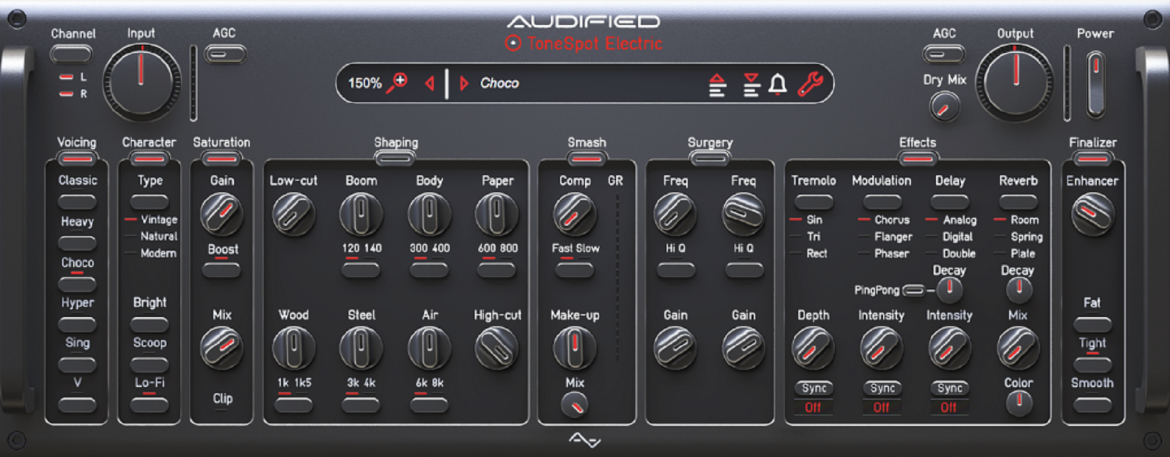Open settings with the wrench icon

tap(810, 84)
